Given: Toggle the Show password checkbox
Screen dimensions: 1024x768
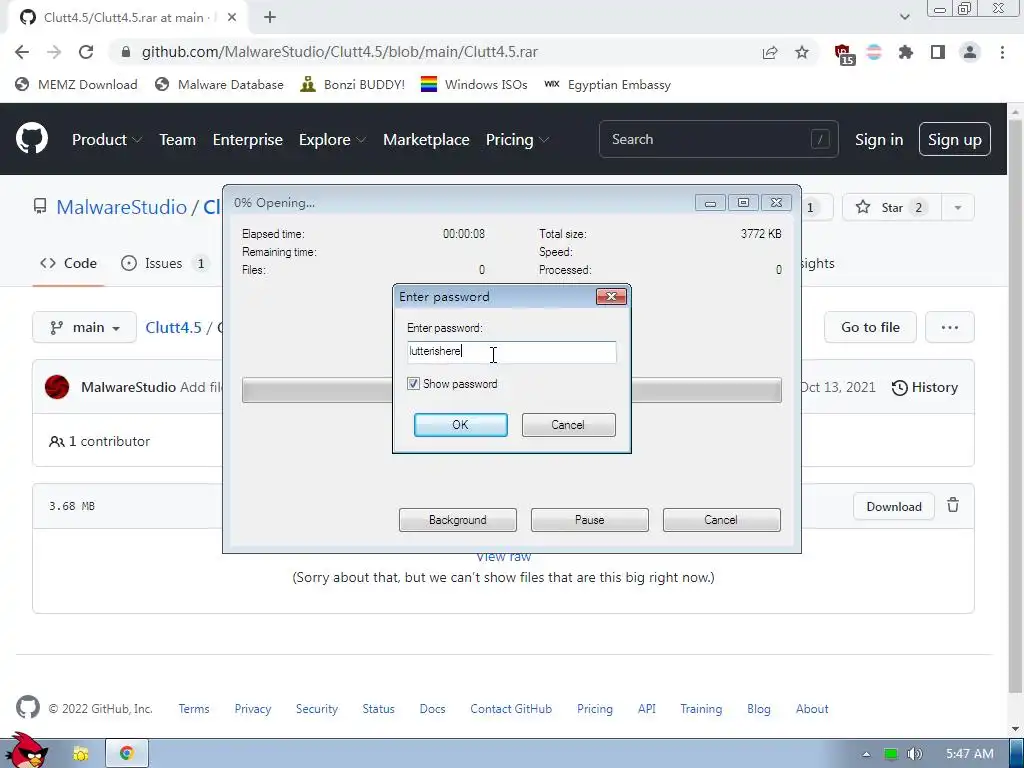Looking at the screenshot, I should point(413,383).
